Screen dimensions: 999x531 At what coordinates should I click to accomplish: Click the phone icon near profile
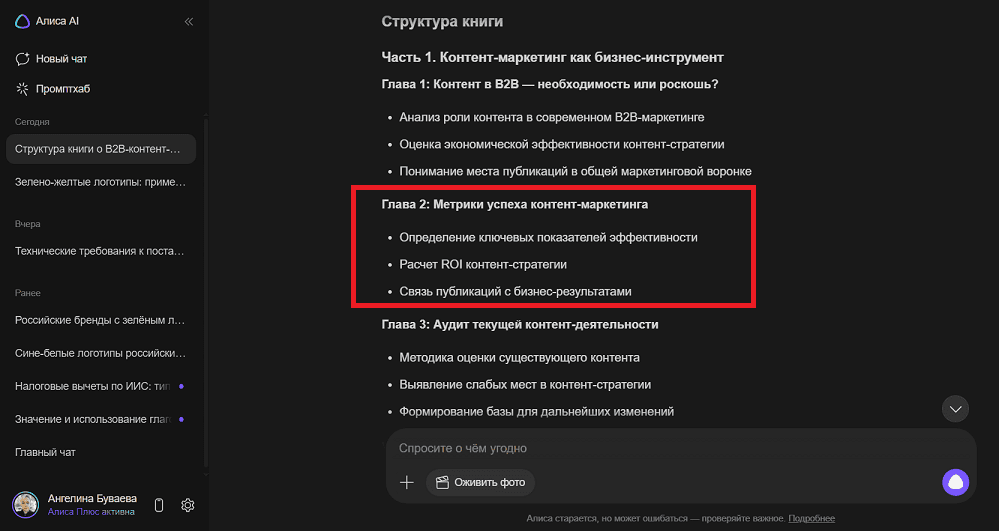[159, 505]
